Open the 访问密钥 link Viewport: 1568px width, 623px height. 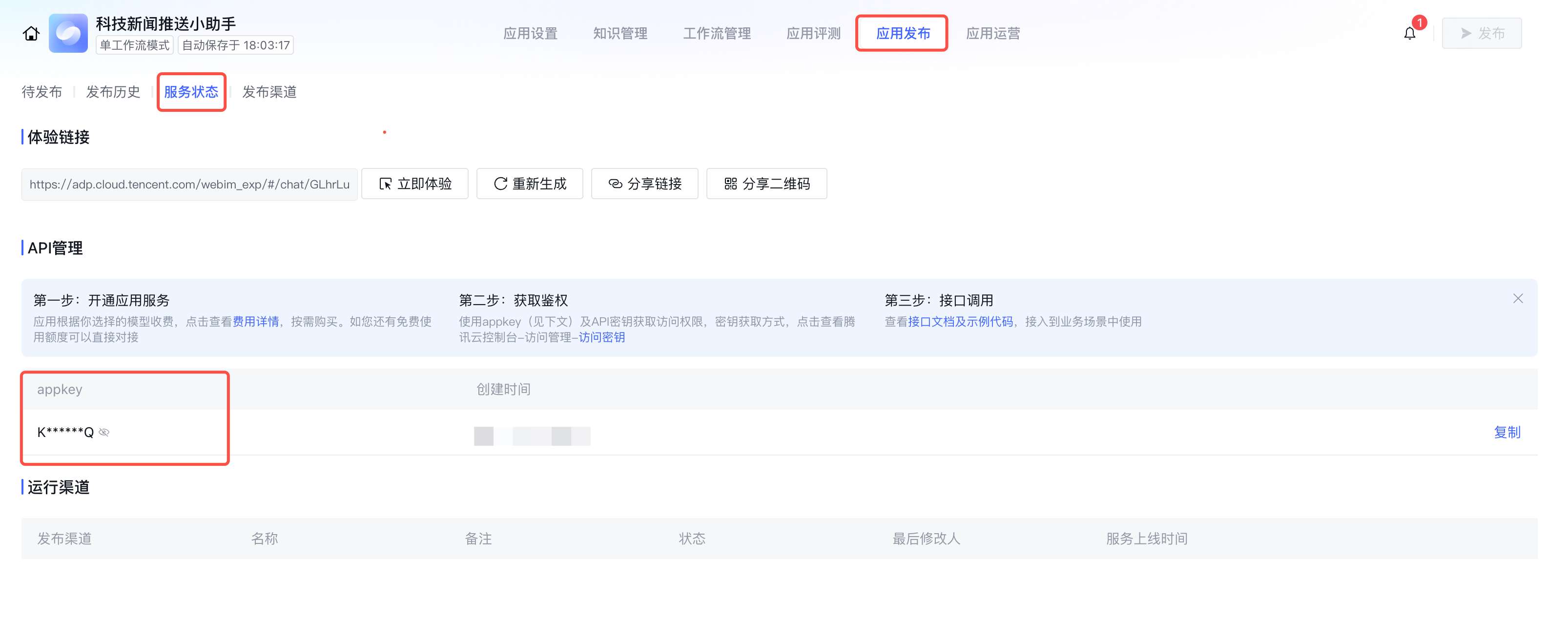(x=601, y=337)
